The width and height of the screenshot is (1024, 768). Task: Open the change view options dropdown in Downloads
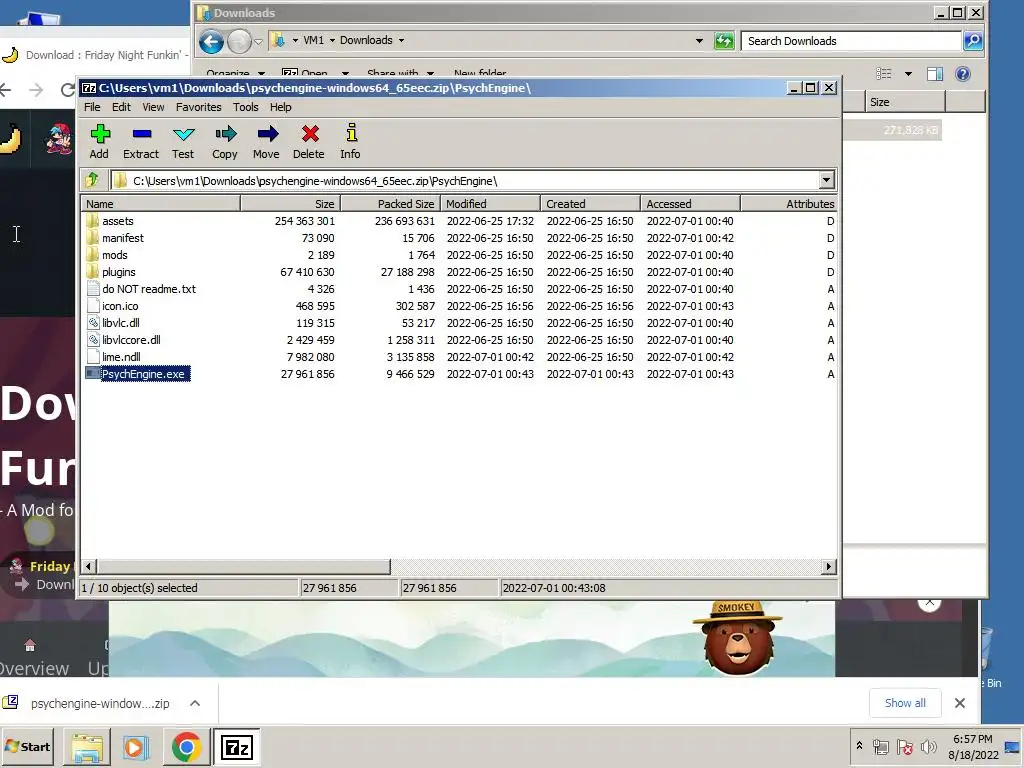click(x=908, y=74)
